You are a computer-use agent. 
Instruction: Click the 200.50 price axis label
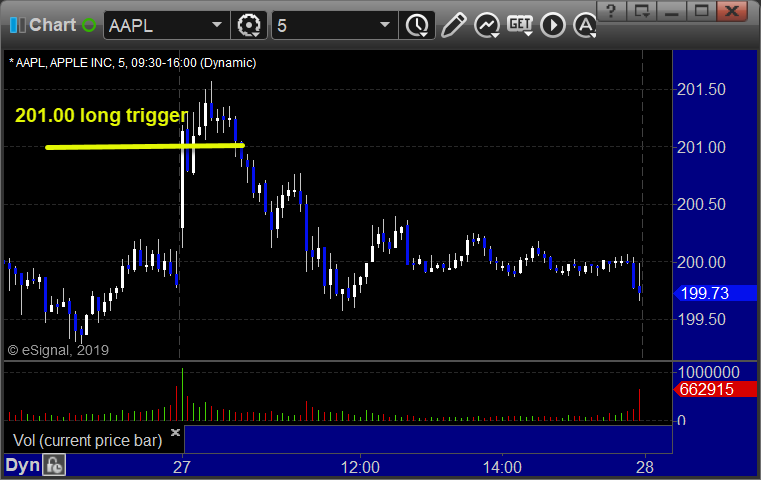tap(701, 204)
